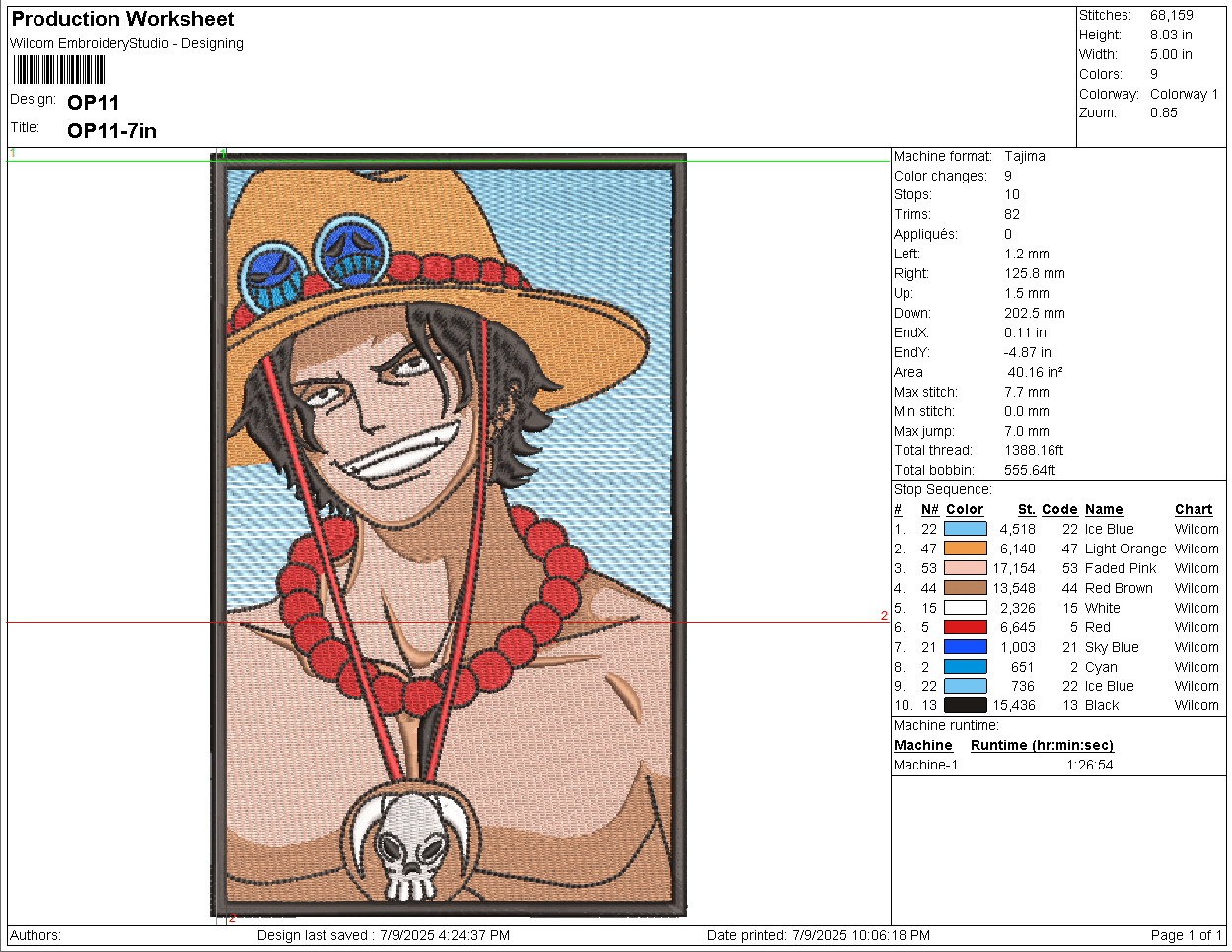Screen dimensions: 1232x952
Task: Click the total thread '1388.16ft'
Action: click(x=1034, y=450)
